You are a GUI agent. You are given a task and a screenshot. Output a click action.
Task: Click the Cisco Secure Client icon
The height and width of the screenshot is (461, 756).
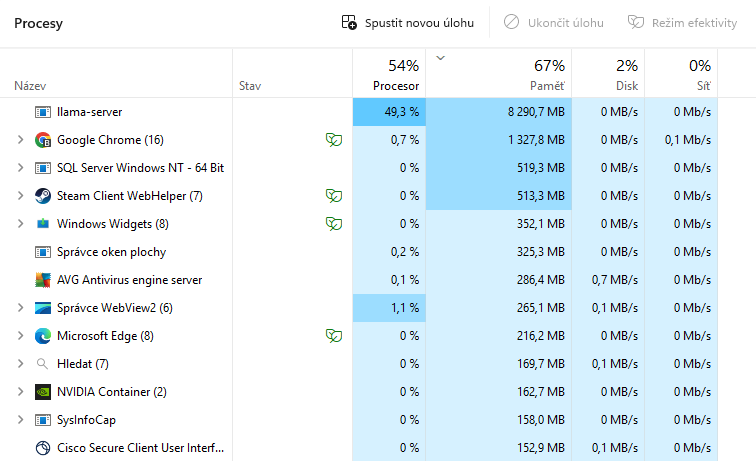pyautogui.click(x=43, y=448)
